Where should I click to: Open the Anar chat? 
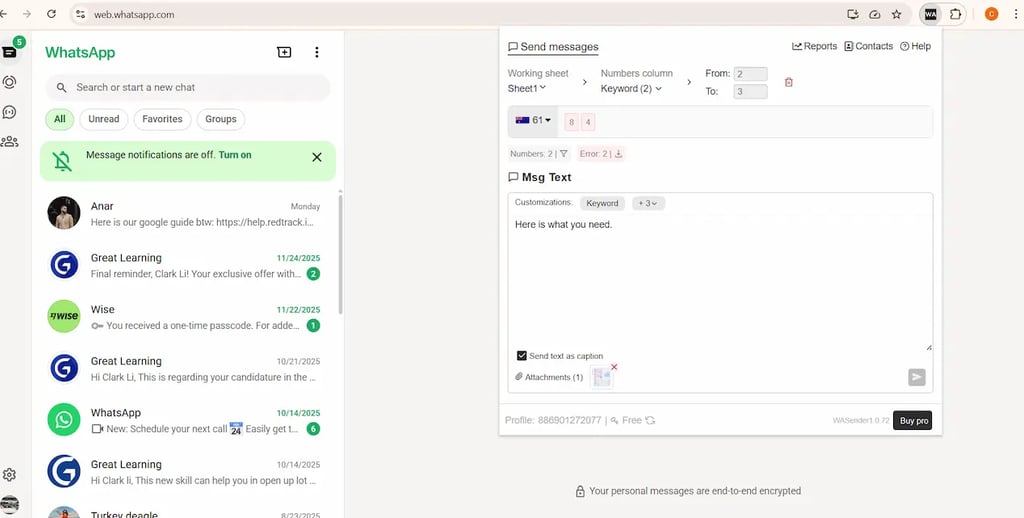[187, 214]
